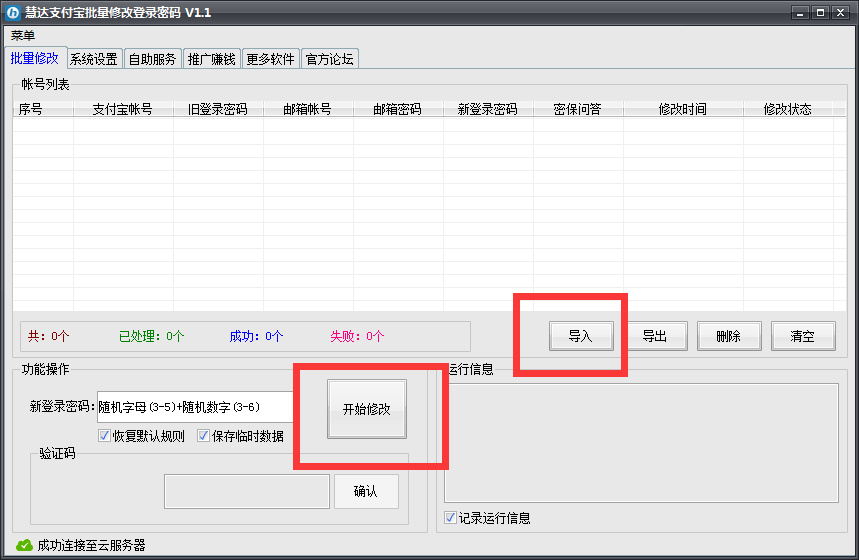
Task: Open the 官方论坛 tab
Action: pyautogui.click(x=329, y=59)
